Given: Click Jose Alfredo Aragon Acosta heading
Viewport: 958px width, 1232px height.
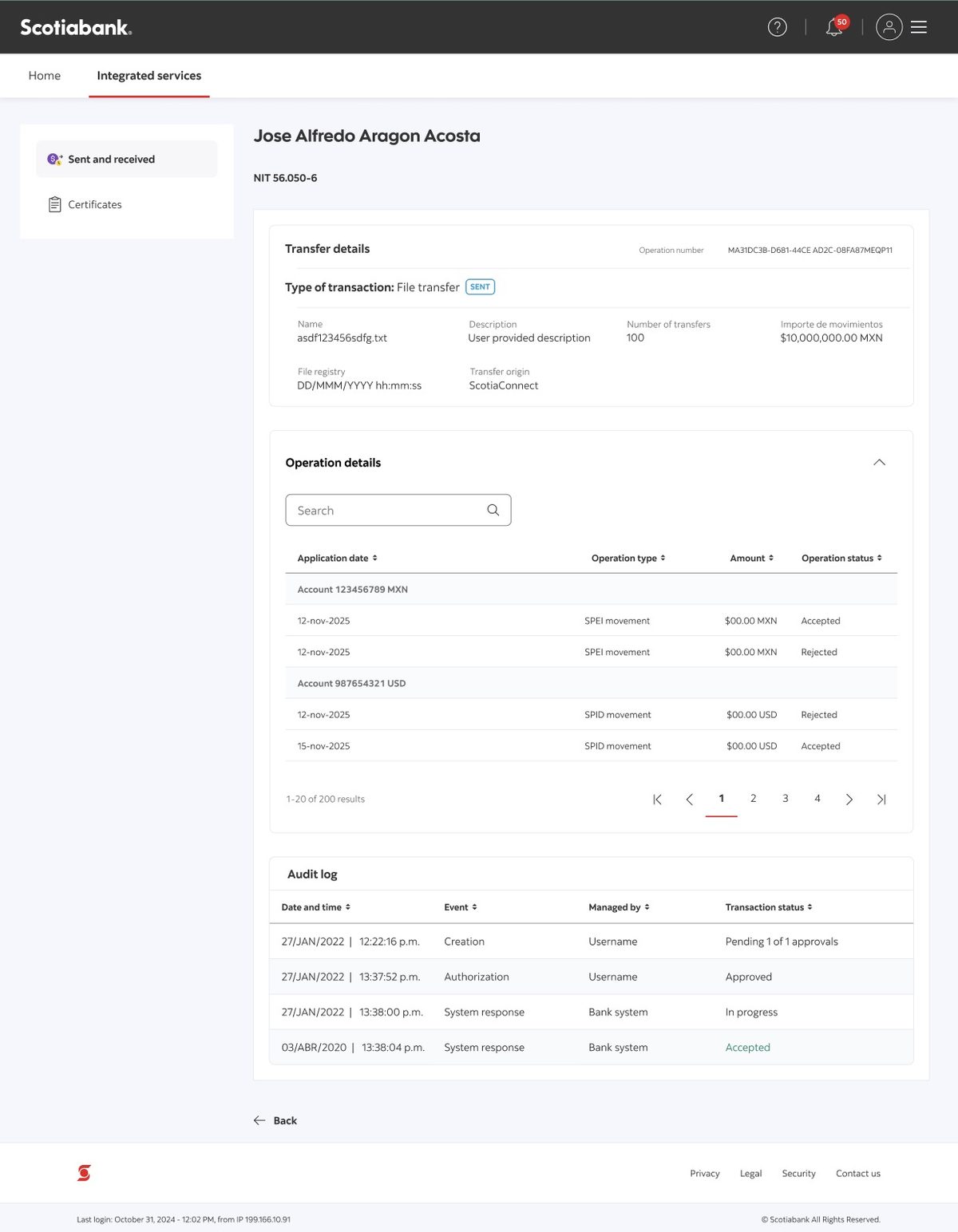Looking at the screenshot, I should pos(367,136).
